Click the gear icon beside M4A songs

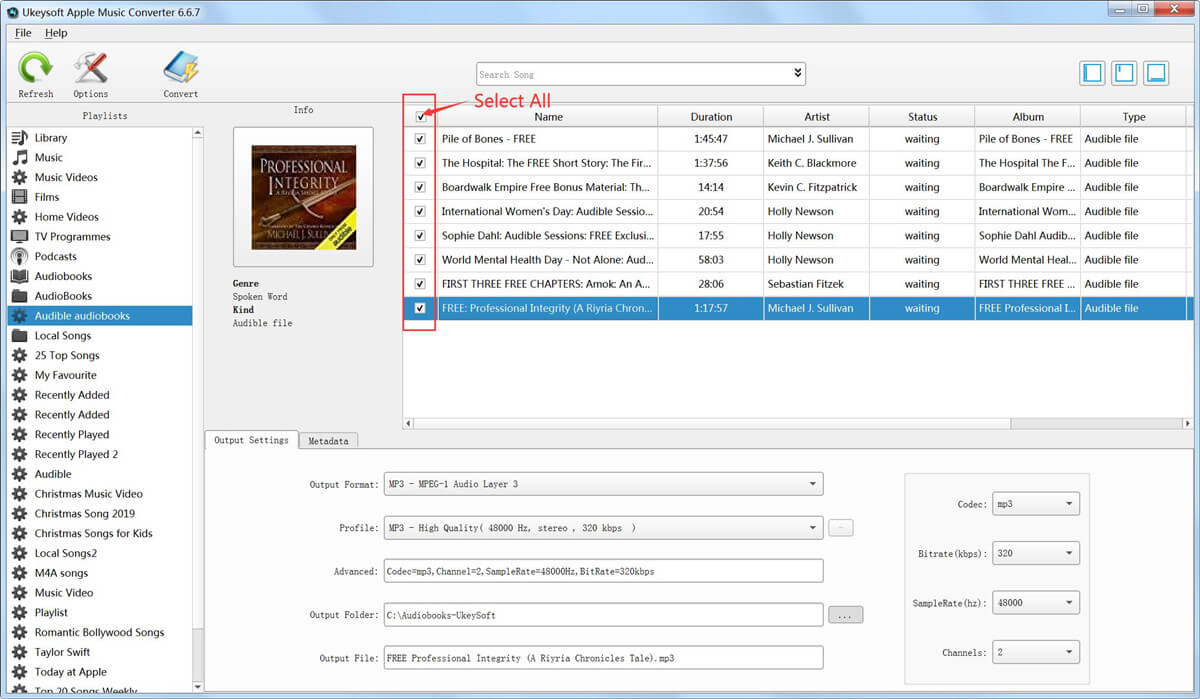tap(19, 573)
